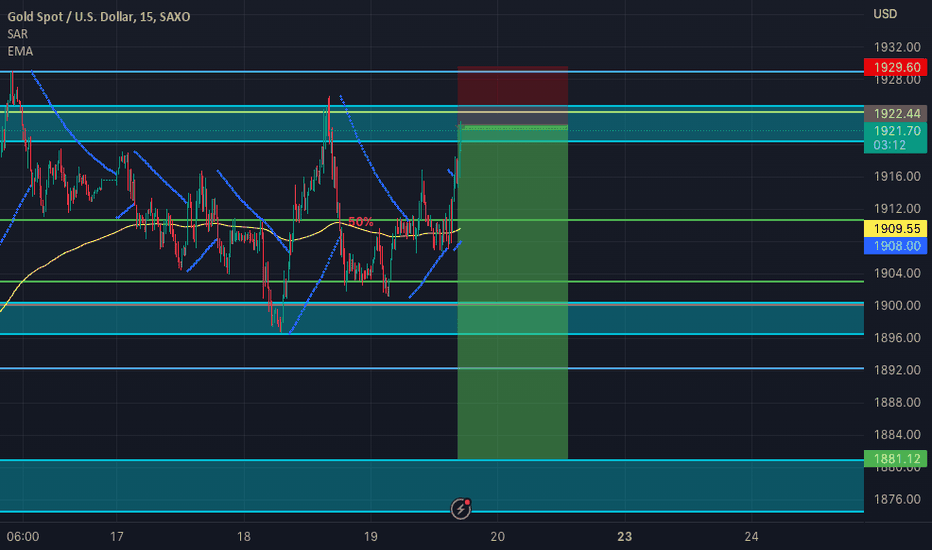This screenshot has width=932, height=550.
Task: Click the 1896.00 price scale value
Action: (x=897, y=338)
